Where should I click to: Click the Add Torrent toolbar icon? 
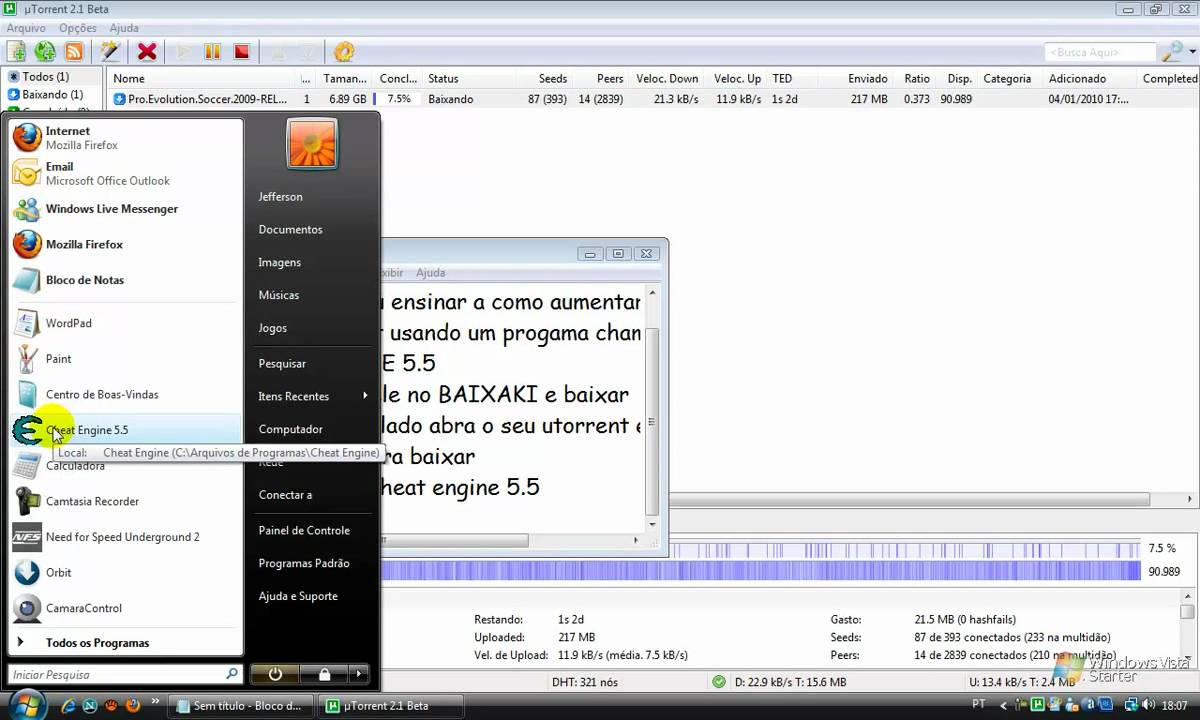click(x=17, y=52)
